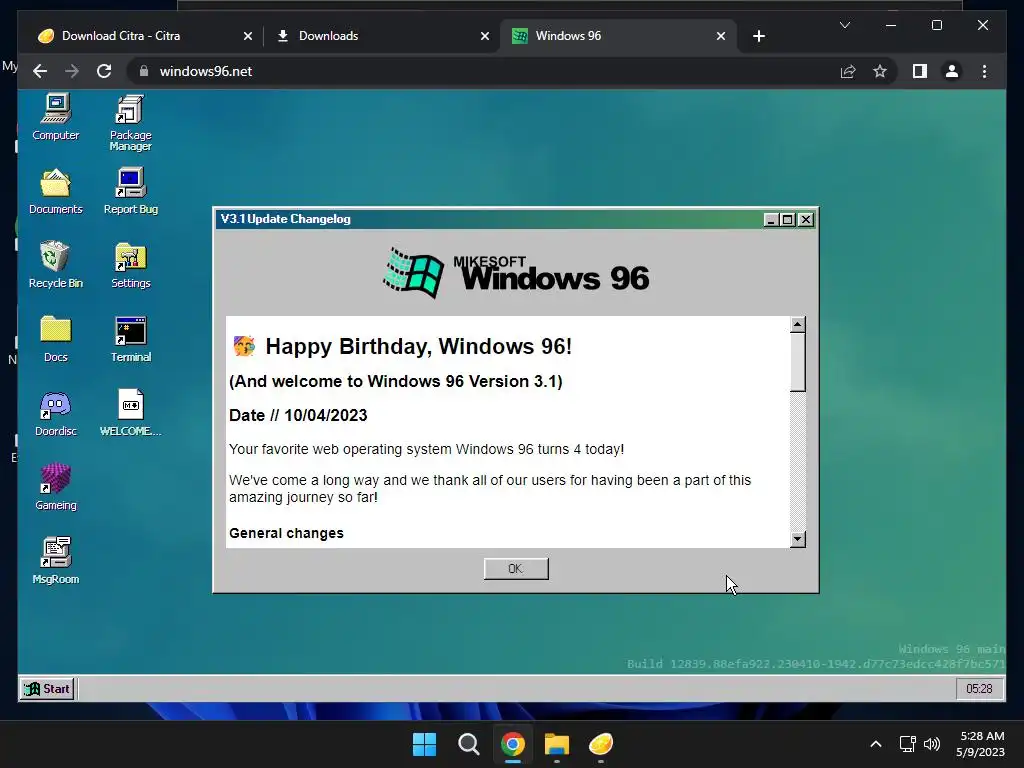Viewport: 1024px width, 768px height.
Task: Click OK in the changelog dialog
Action: click(516, 568)
